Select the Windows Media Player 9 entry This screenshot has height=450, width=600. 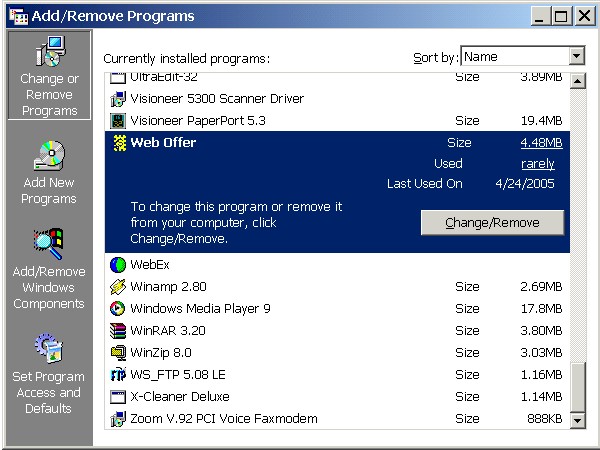[337, 309]
